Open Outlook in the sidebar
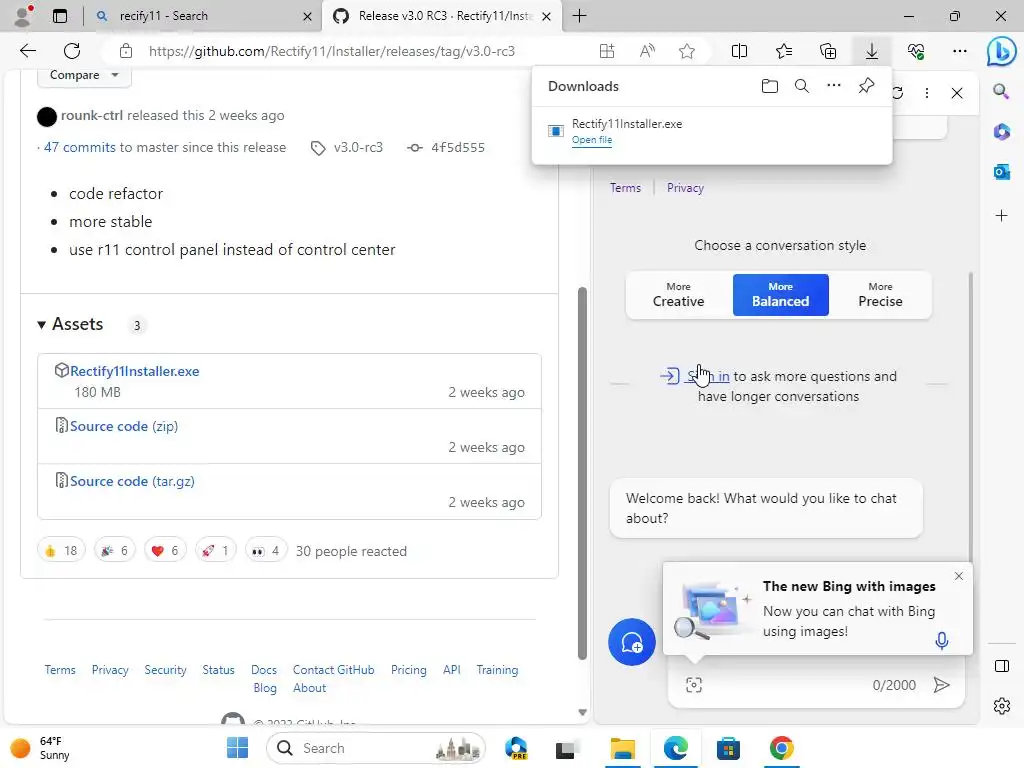The height and width of the screenshot is (768, 1024). tap(1001, 172)
